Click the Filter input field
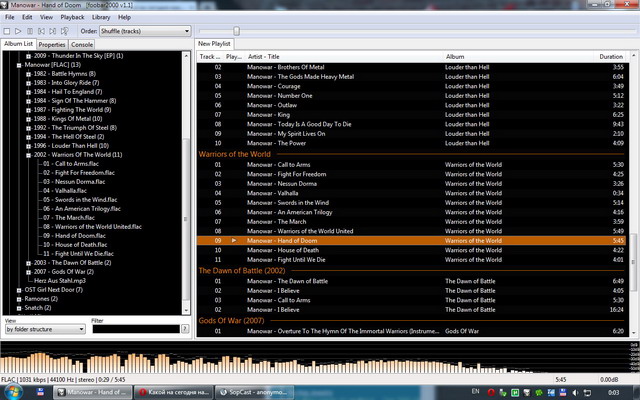 (136, 329)
